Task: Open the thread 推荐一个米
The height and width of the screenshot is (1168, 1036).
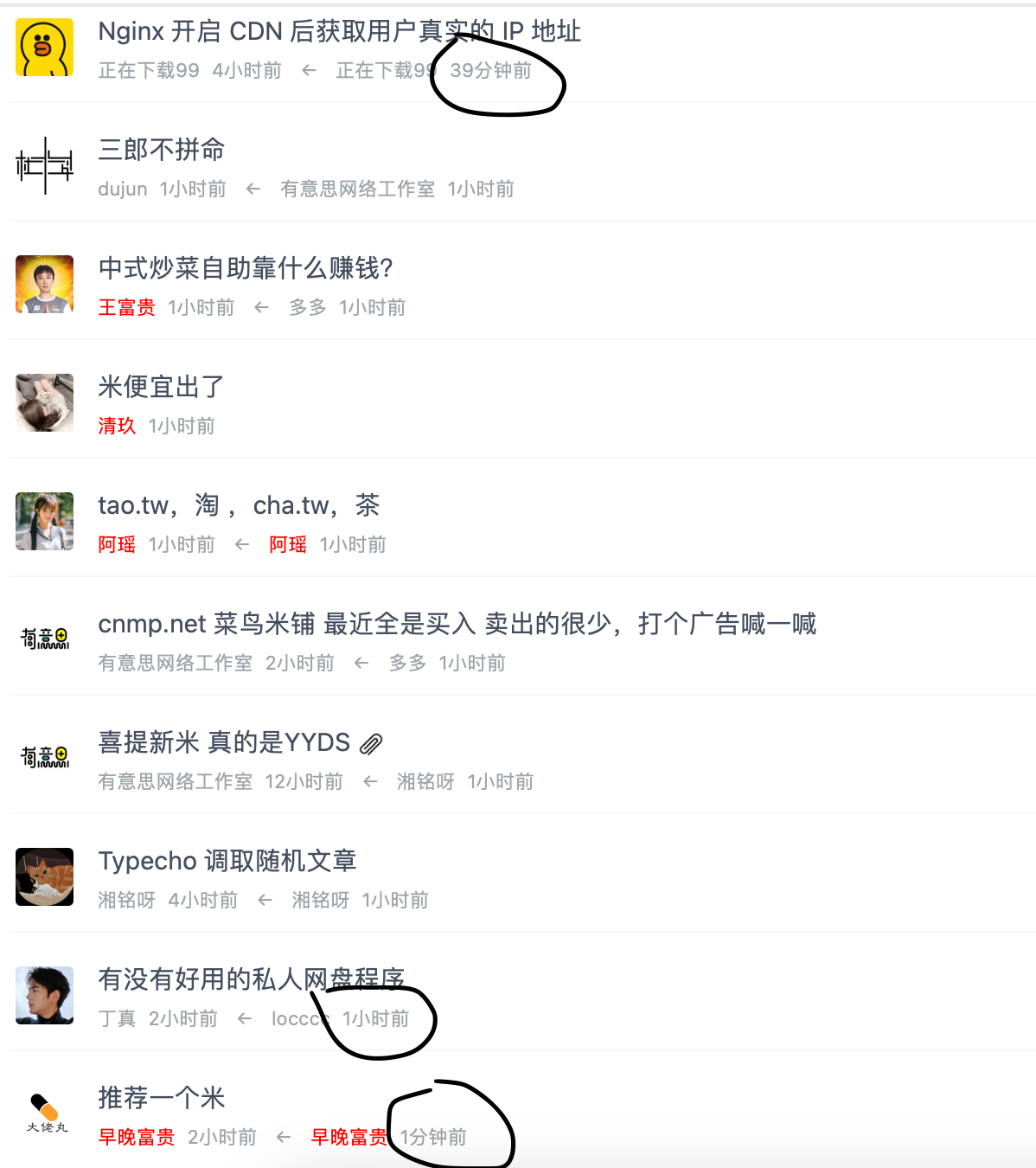Action: pyautogui.click(x=162, y=1098)
